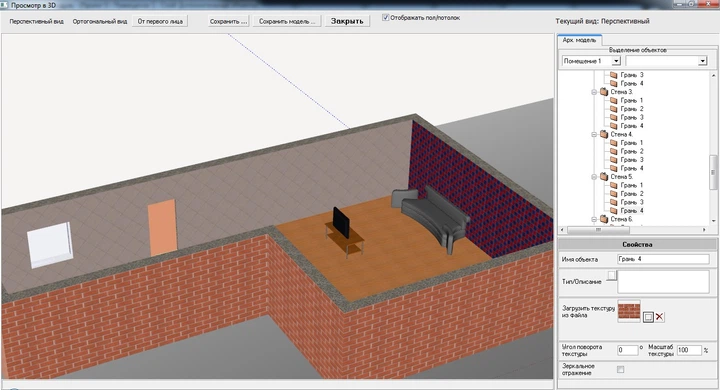Collapse the Стена 6 tree node
Viewport: 720px width, 390px height.
coord(594,220)
